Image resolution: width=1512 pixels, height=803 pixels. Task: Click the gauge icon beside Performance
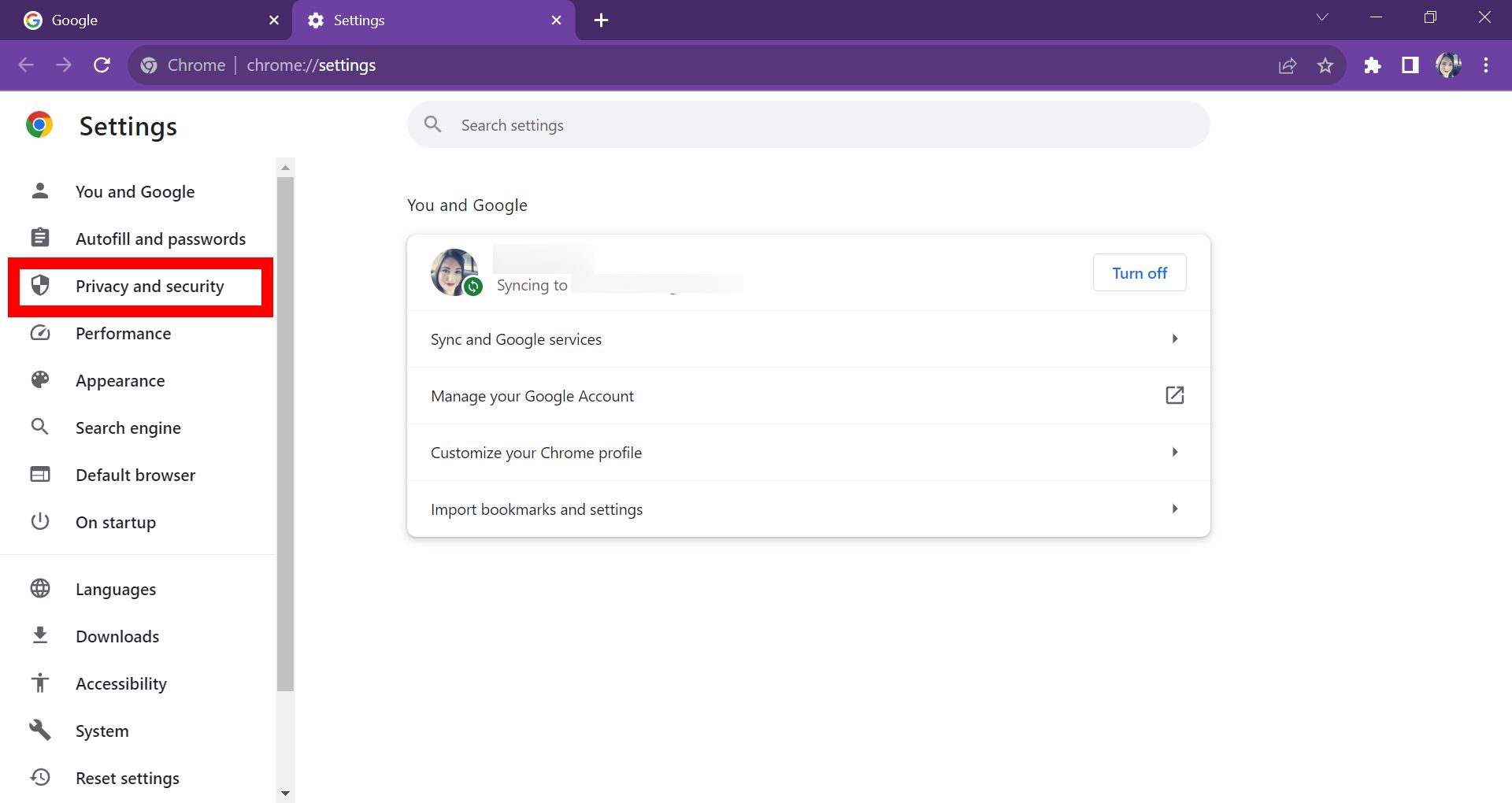(40, 333)
